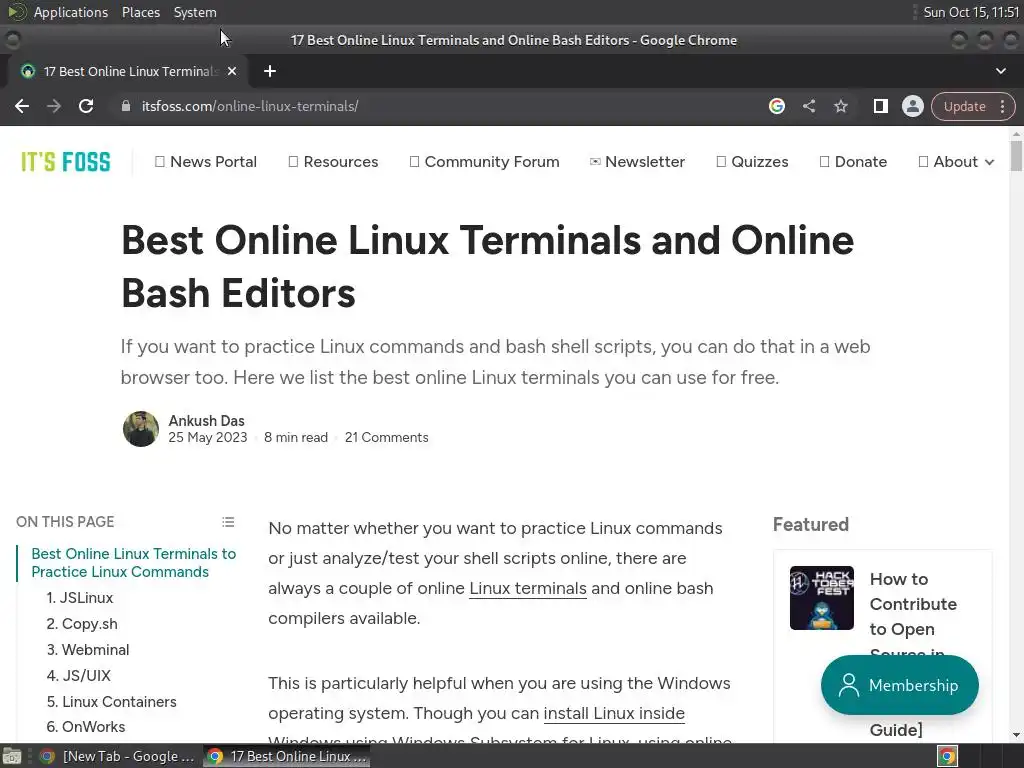Share this page icon

click(x=808, y=106)
